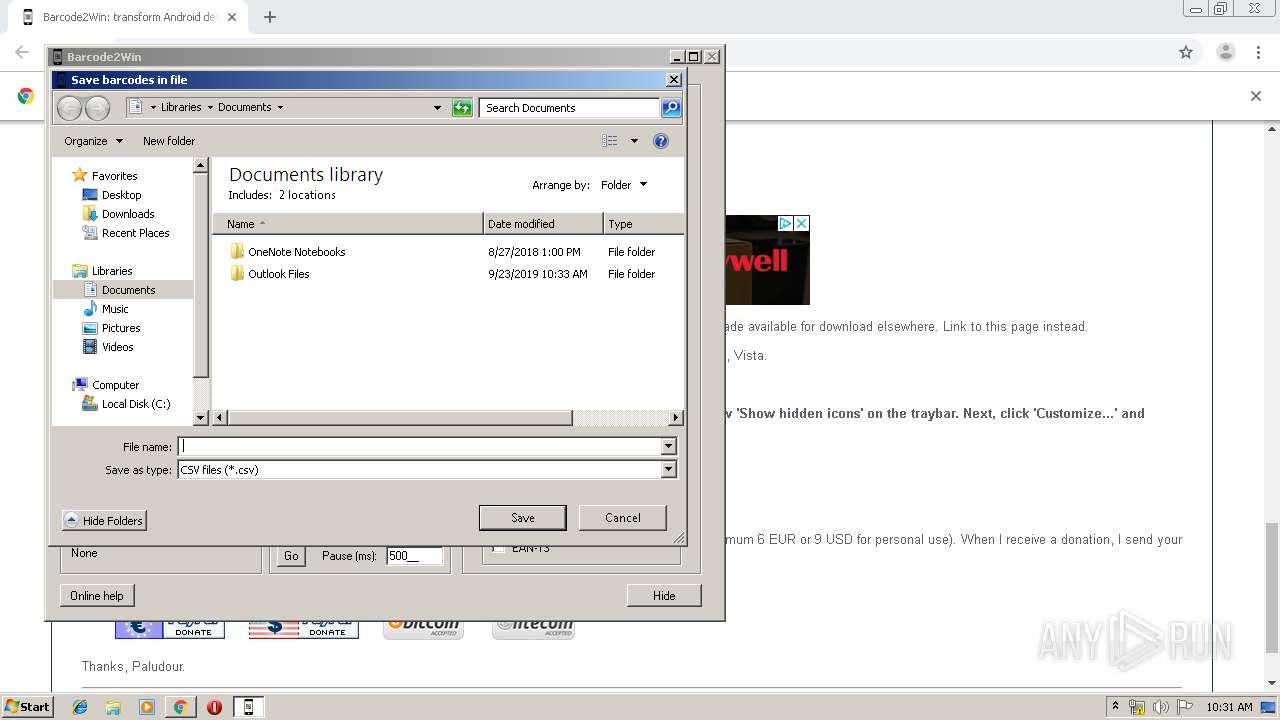Image resolution: width=1280 pixels, height=720 pixels.
Task: Select Recent Places in navigation pane
Action: [135, 233]
